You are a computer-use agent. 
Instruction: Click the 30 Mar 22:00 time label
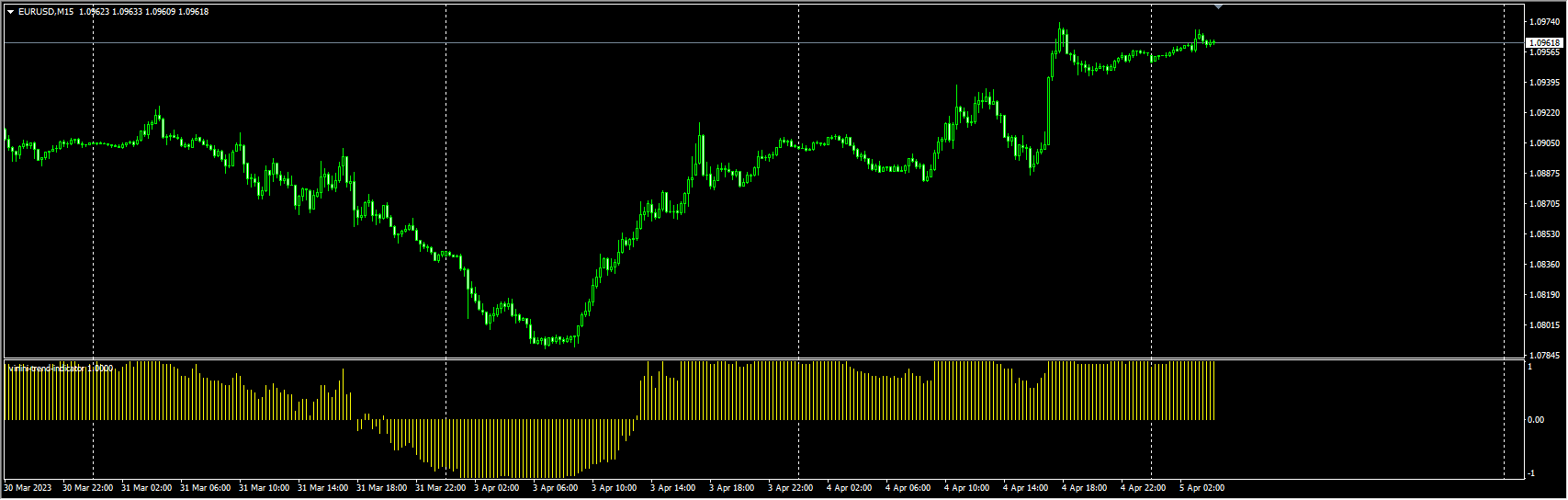(x=87, y=488)
